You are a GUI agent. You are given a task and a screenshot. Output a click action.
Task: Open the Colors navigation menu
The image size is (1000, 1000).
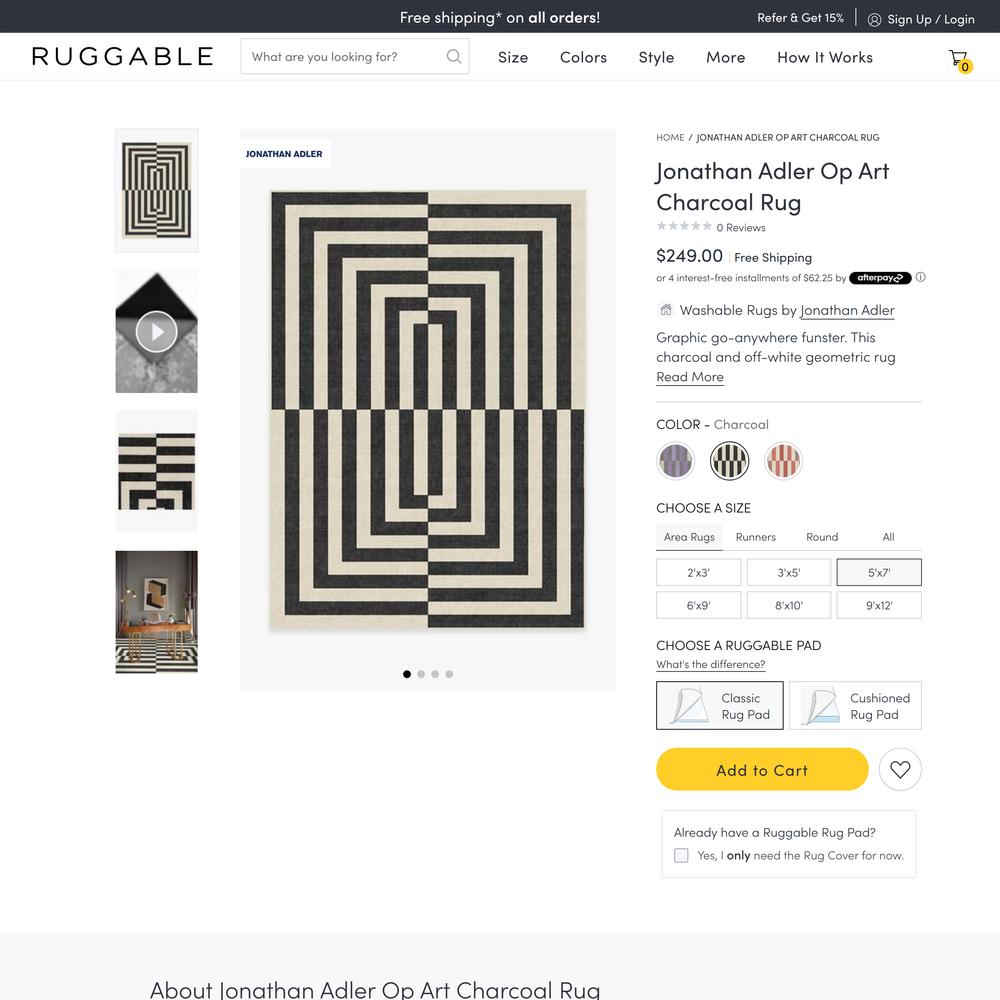click(x=583, y=57)
